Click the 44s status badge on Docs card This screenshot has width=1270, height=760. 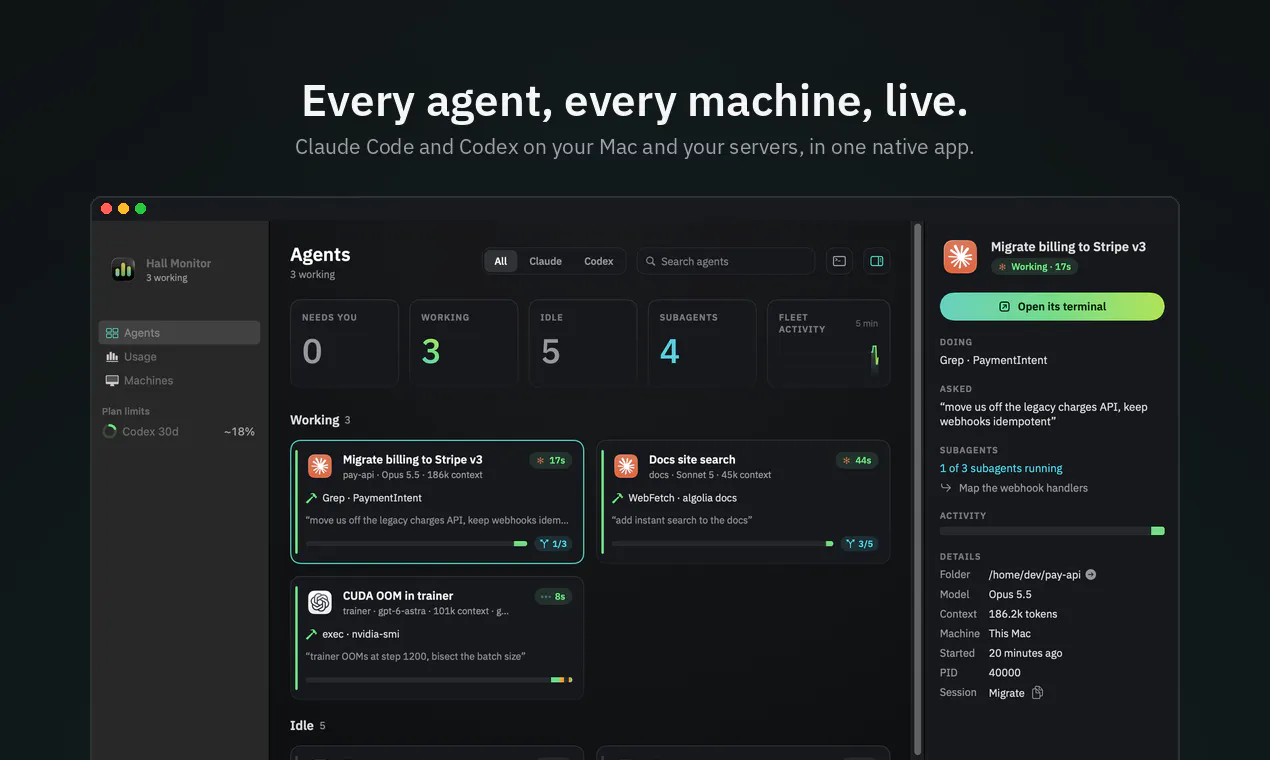tap(857, 460)
